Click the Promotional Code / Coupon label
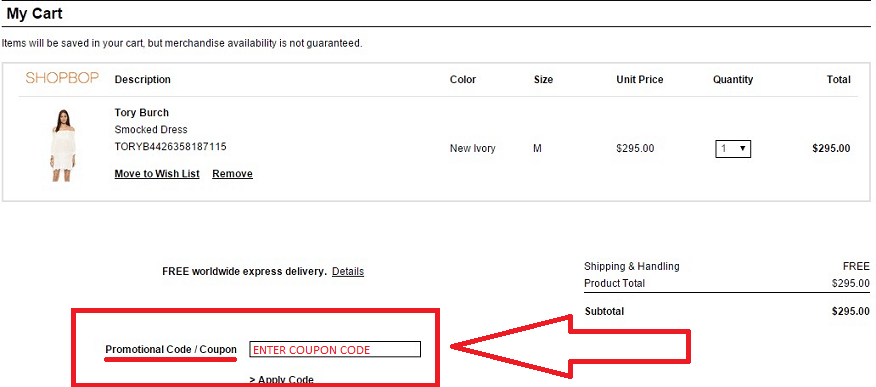 (171, 350)
